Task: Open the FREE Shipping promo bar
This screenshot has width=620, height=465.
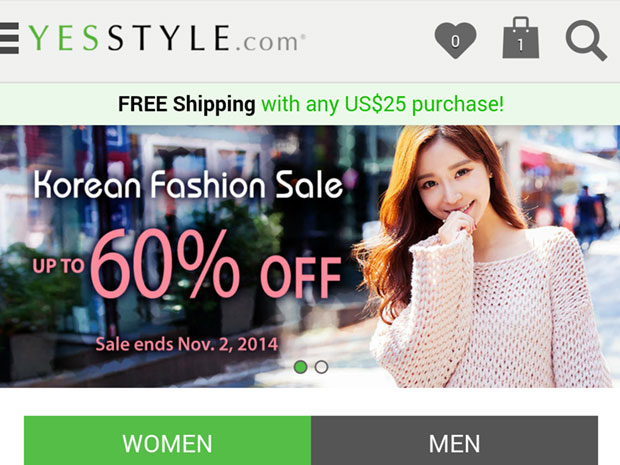Action: [x=310, y=104]
